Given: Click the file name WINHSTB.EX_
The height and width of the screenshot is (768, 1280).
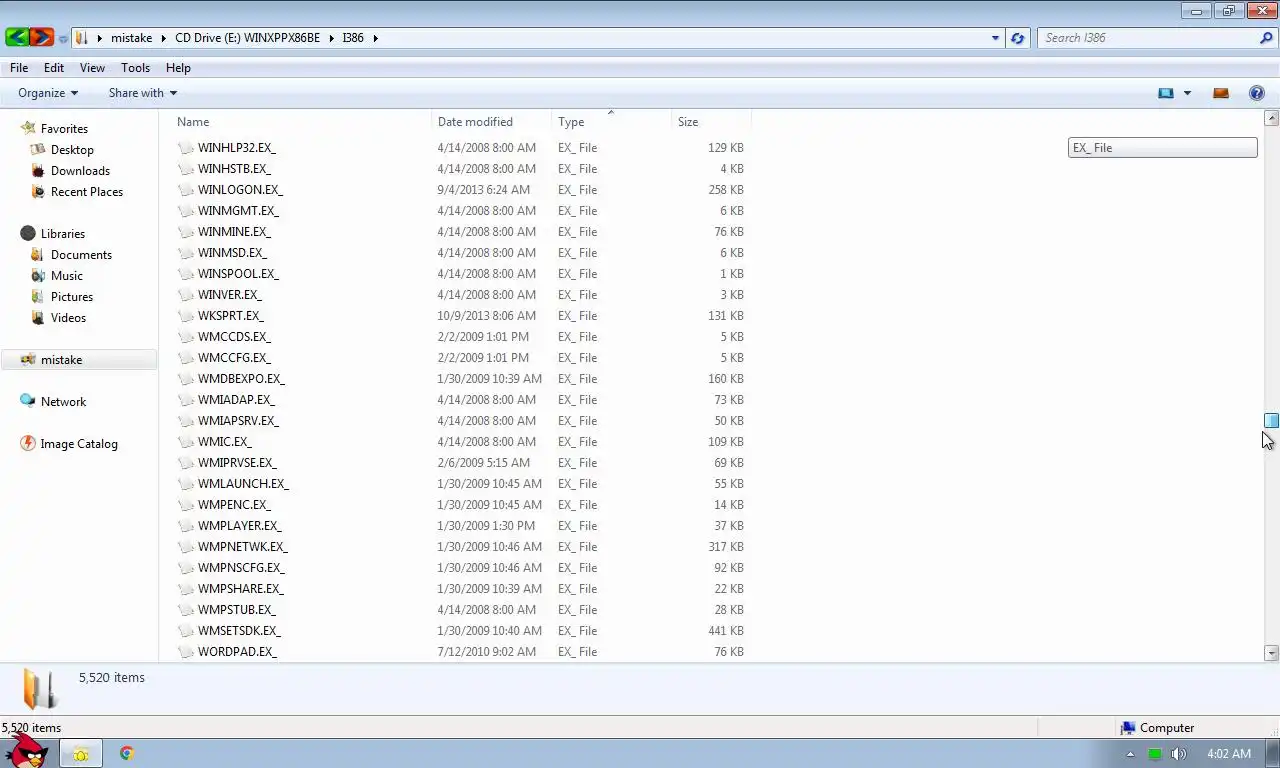Looking at the screenshot, I should click(234, 169).
